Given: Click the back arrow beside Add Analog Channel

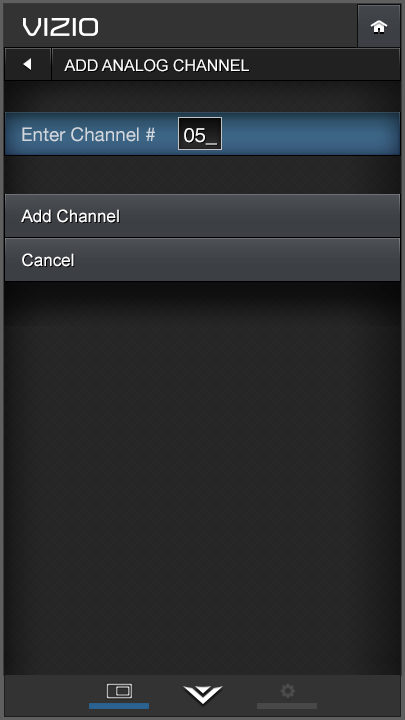Looking at the screenshot, I should pyautogui.click(x=28, y=64).
